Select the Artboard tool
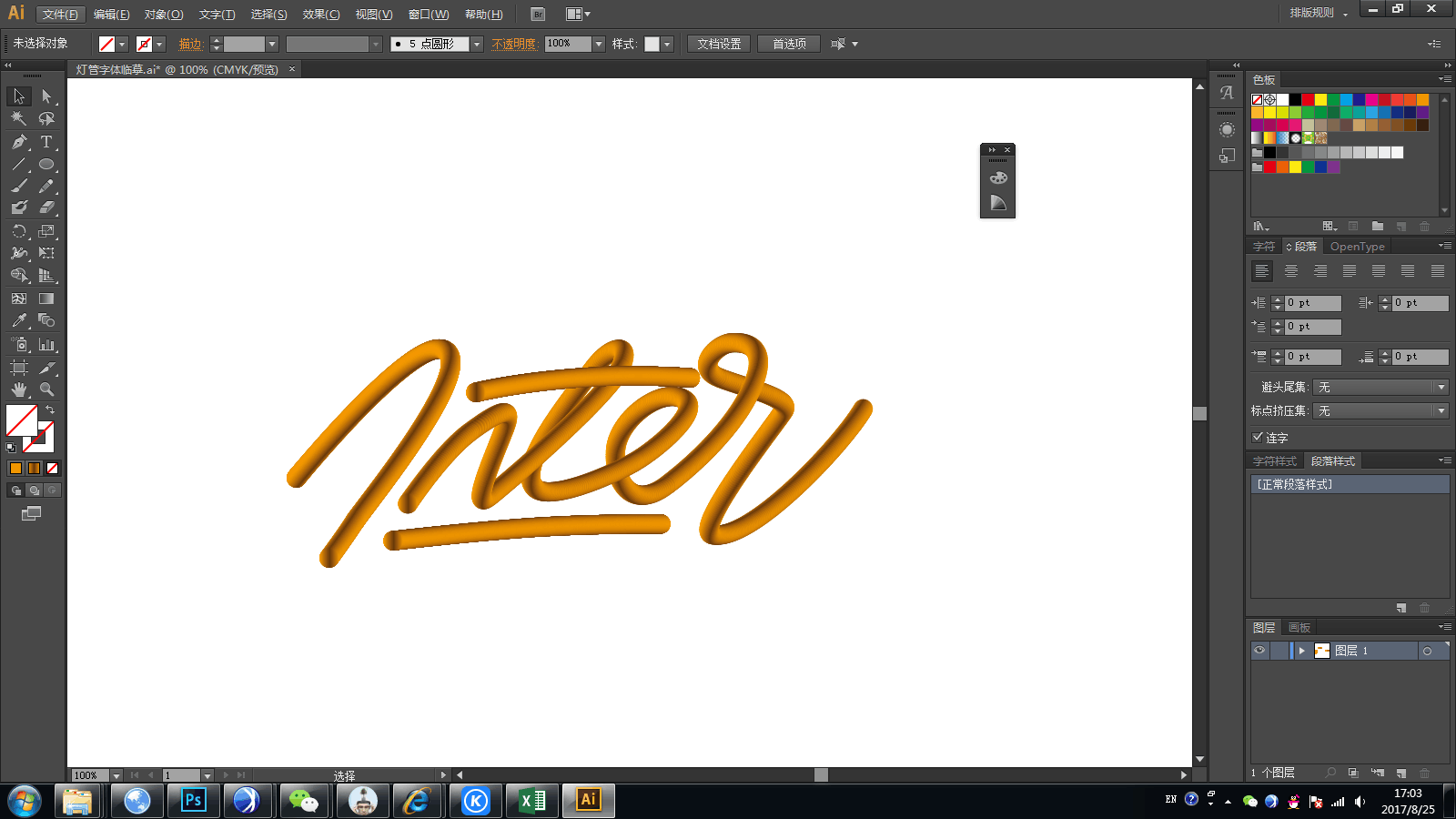Viewport: 1456px width, 819px height. click(19, 368)
